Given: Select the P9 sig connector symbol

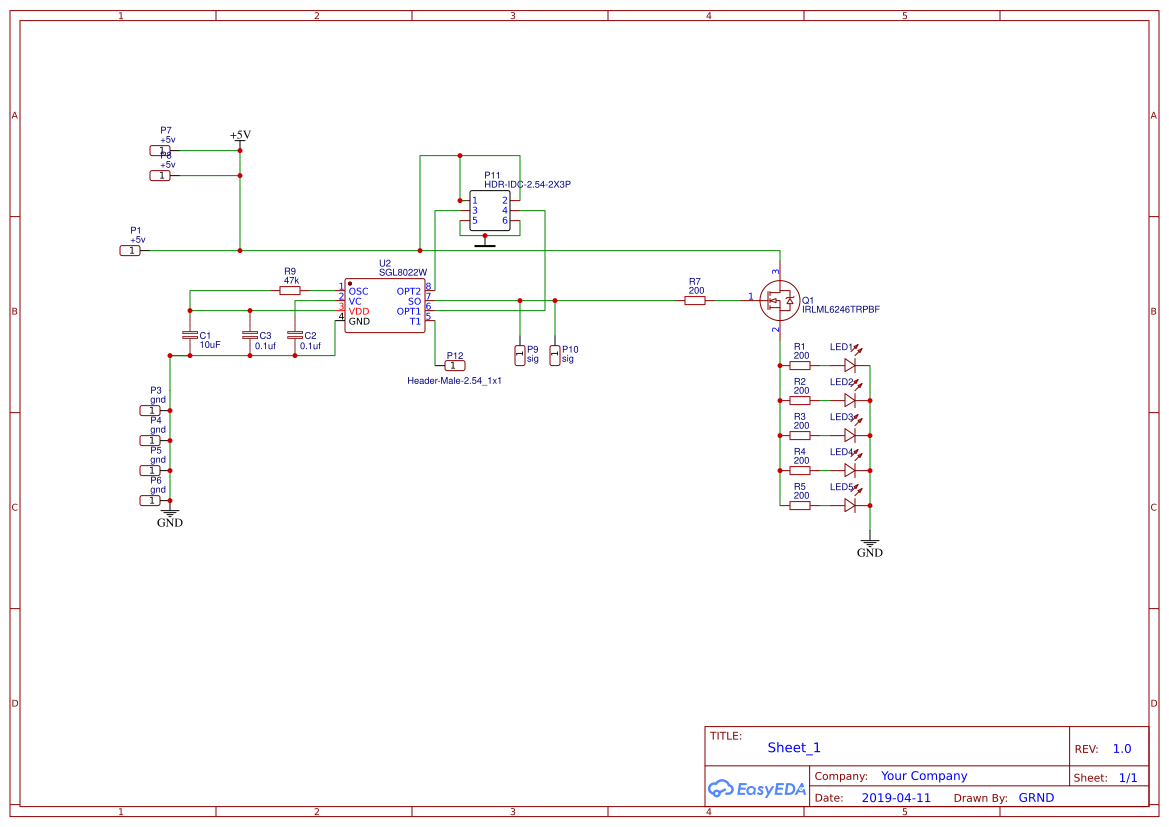Looking at the screenshot, I should (520, 355).
